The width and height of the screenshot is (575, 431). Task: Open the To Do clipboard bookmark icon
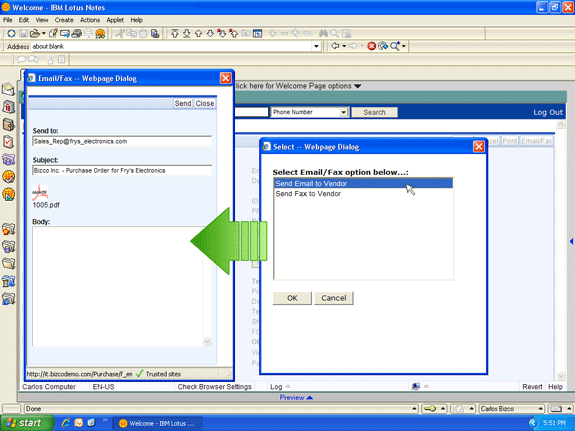point(8,142)
